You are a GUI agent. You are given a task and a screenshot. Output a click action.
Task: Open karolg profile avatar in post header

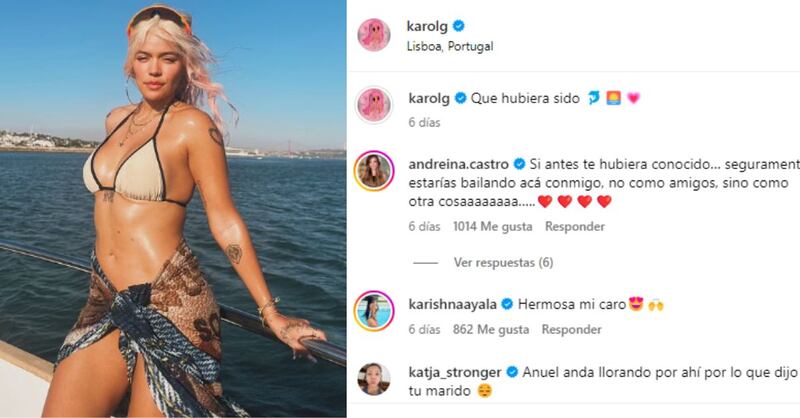[373, 35]
